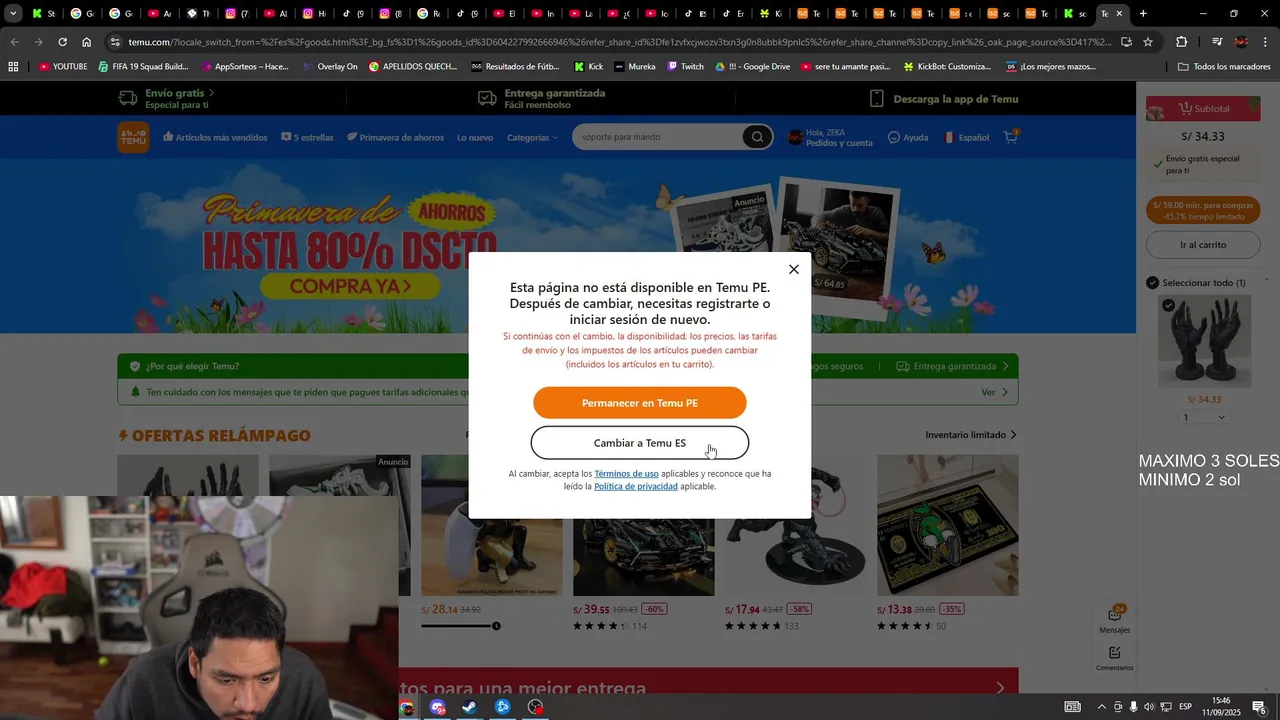Open the header shopping cart icon
The image size is (1280, 720).
[1011, 136]
